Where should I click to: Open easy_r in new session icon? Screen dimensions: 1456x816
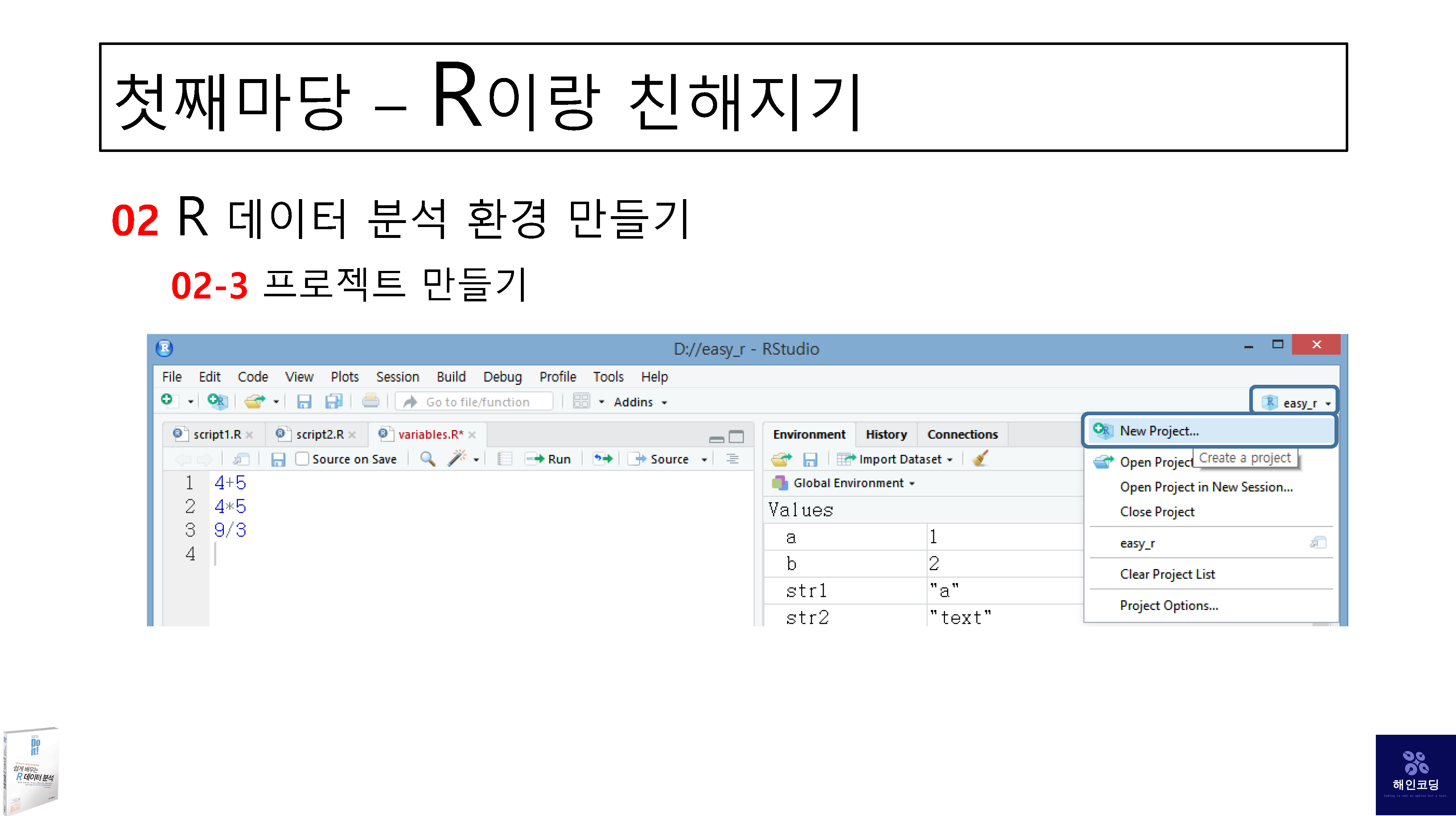[x=1317, y=543]
